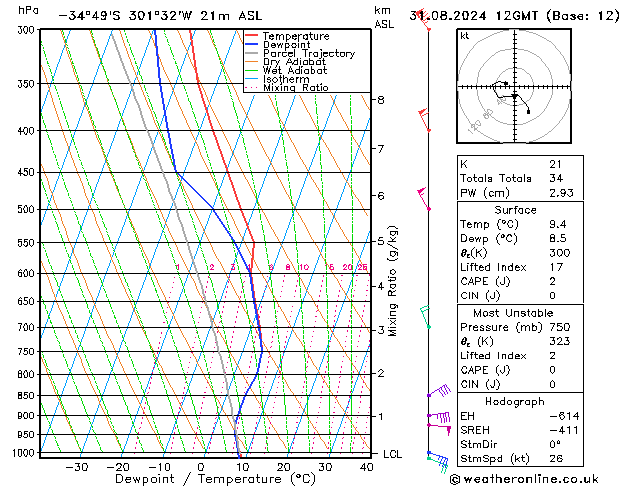Click the date 31.08.2024 12GMT header
This screenshot has width=629, height=486.
(514, 16)
